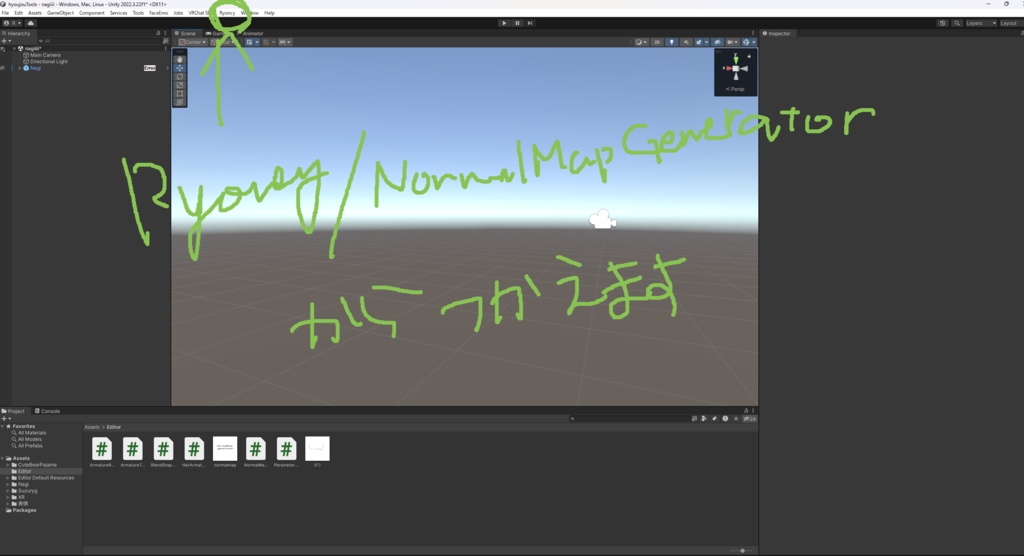Click the Pause button
Screen dimensions: 1024x556
click(x=517, y=23)
